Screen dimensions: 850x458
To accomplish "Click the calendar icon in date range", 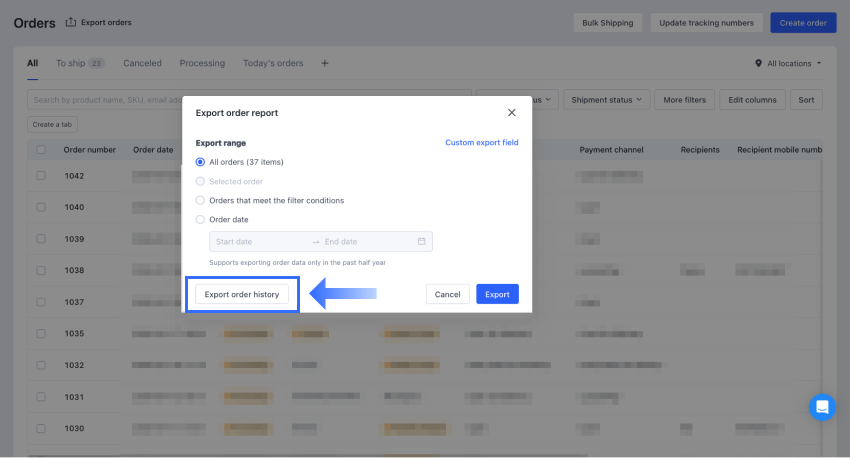I will [x=421, y=241].
